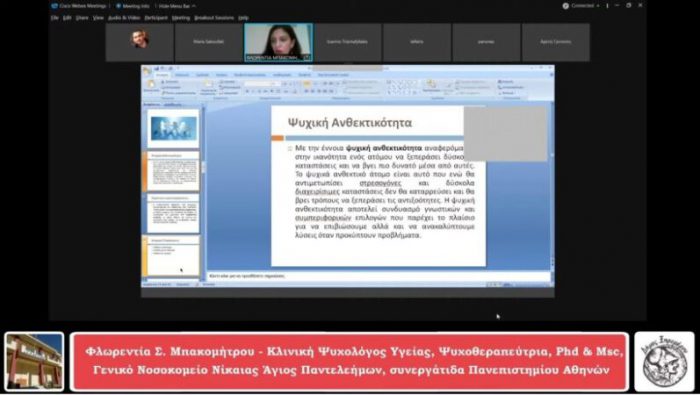Click the hospital building image in banner

[34, 362]
